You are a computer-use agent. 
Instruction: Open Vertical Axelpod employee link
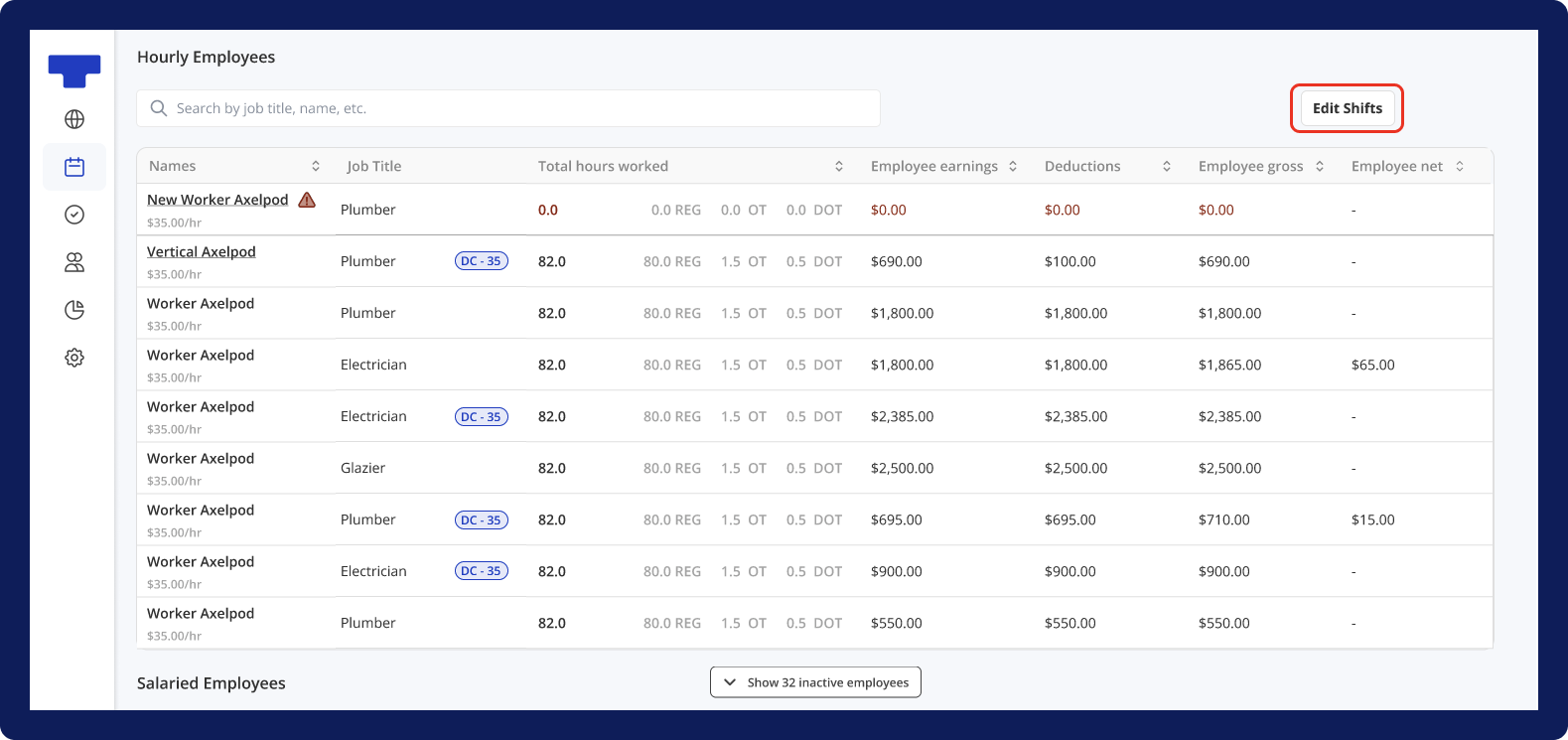pyautogui.click(x=202, y=251)
